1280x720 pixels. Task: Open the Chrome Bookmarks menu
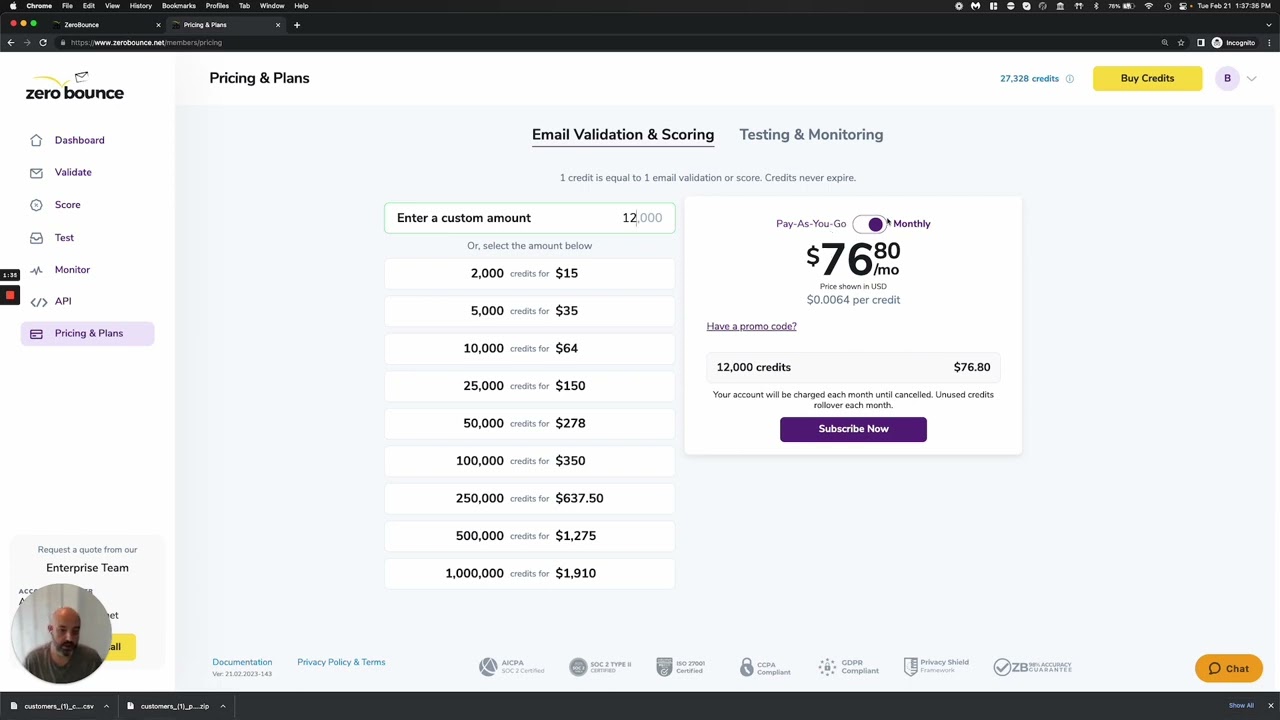point(179,6)
